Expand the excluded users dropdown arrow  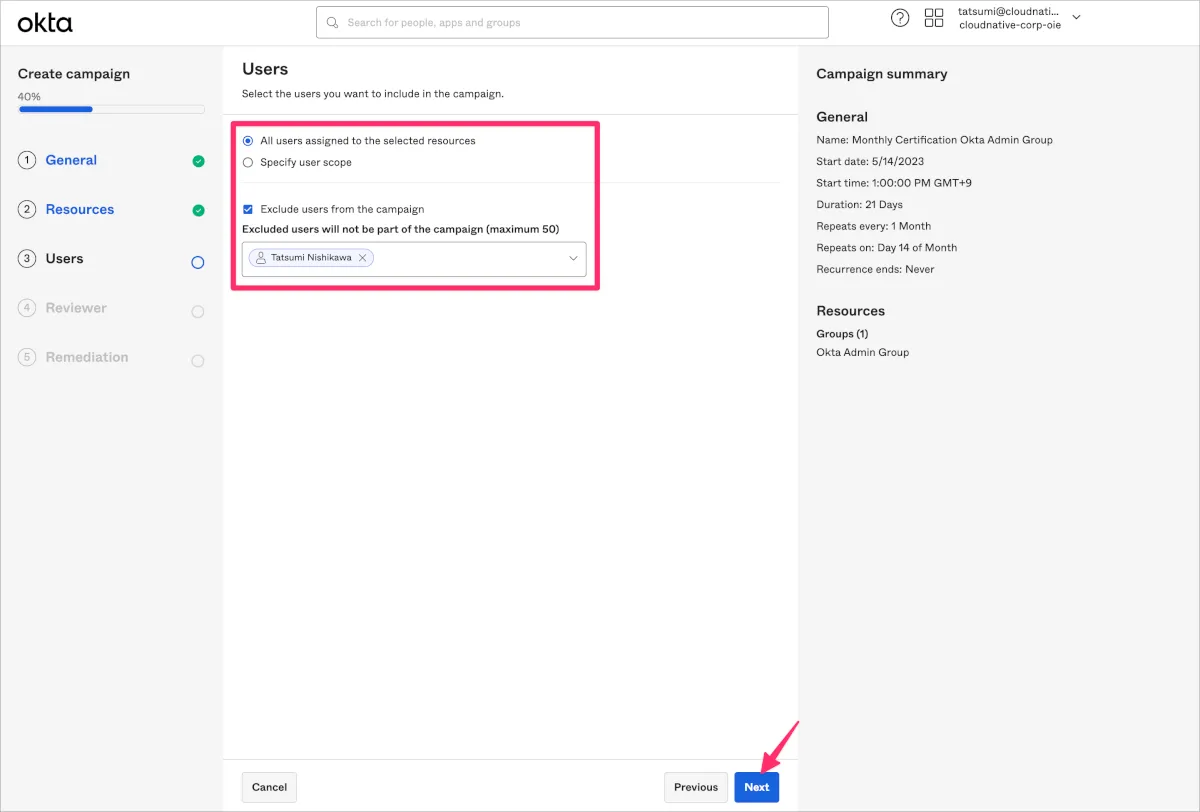tap(573, 258)
